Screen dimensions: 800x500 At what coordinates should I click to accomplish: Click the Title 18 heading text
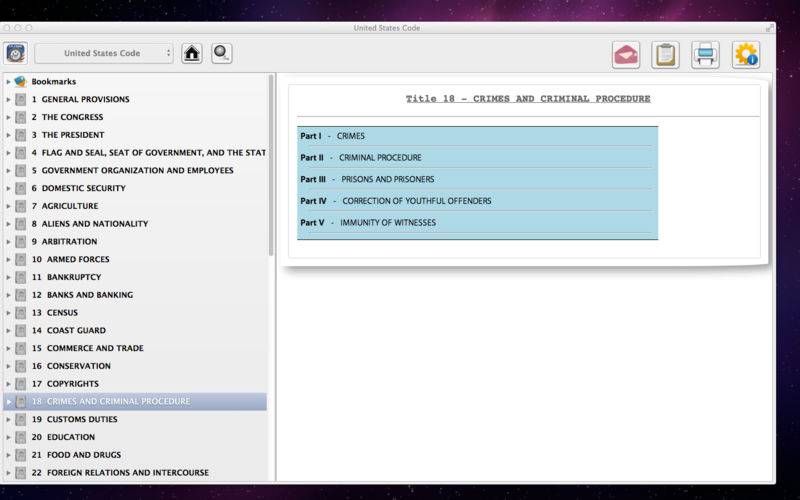tap(528, 99)
